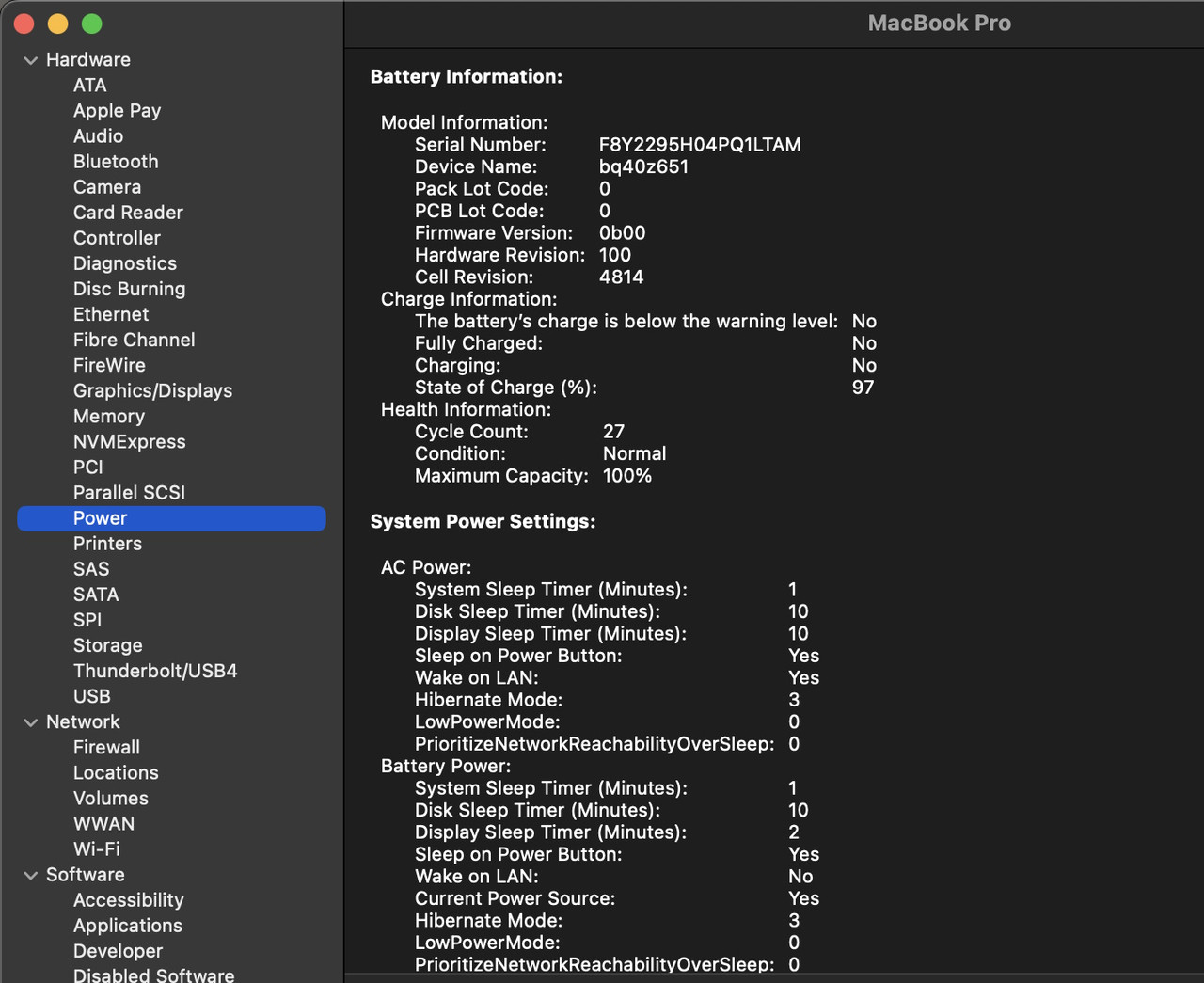Open the NVMExpress section
This screenshot has height=983, width=1204.
pos(129,441)
